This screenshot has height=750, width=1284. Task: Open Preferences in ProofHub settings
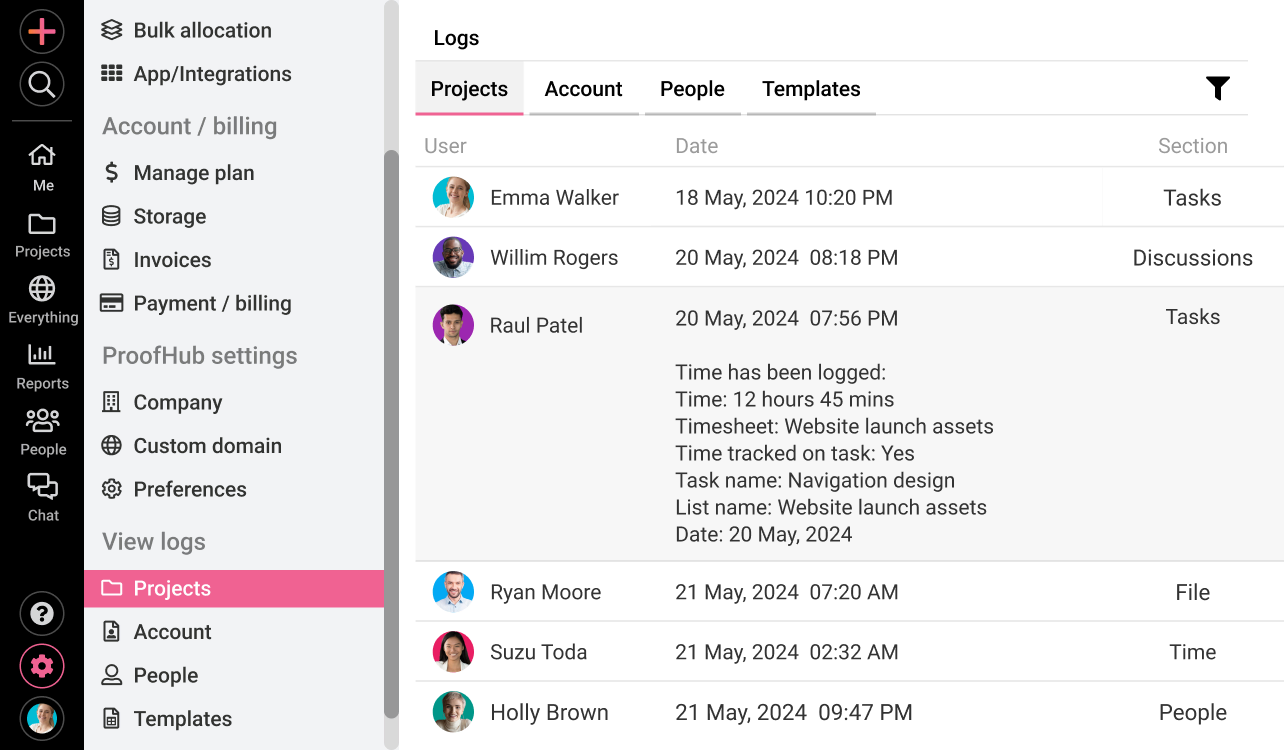[x=190, y=489]
